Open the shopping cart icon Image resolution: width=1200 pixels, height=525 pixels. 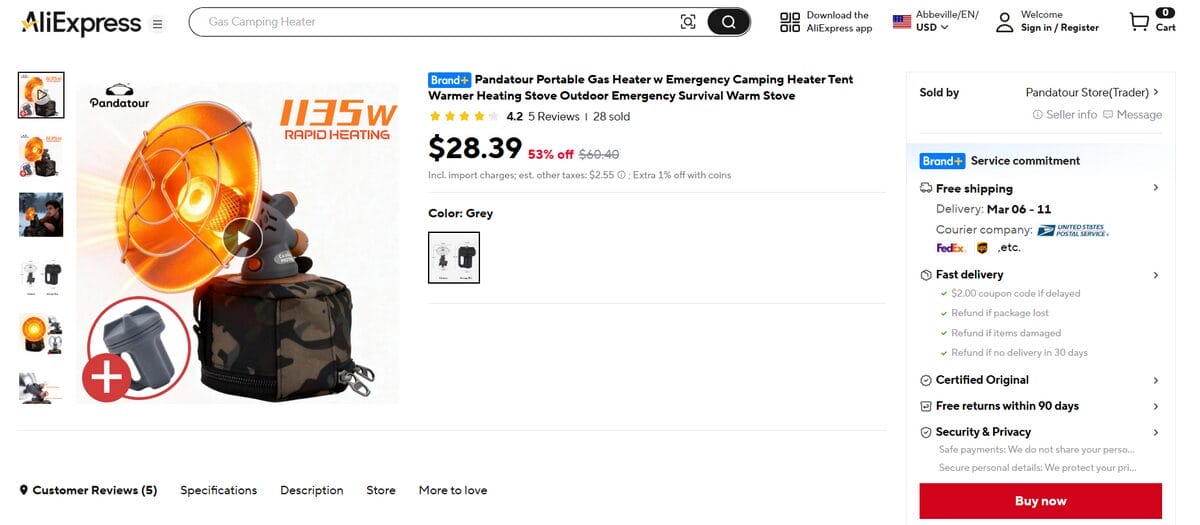point(1139,22)
